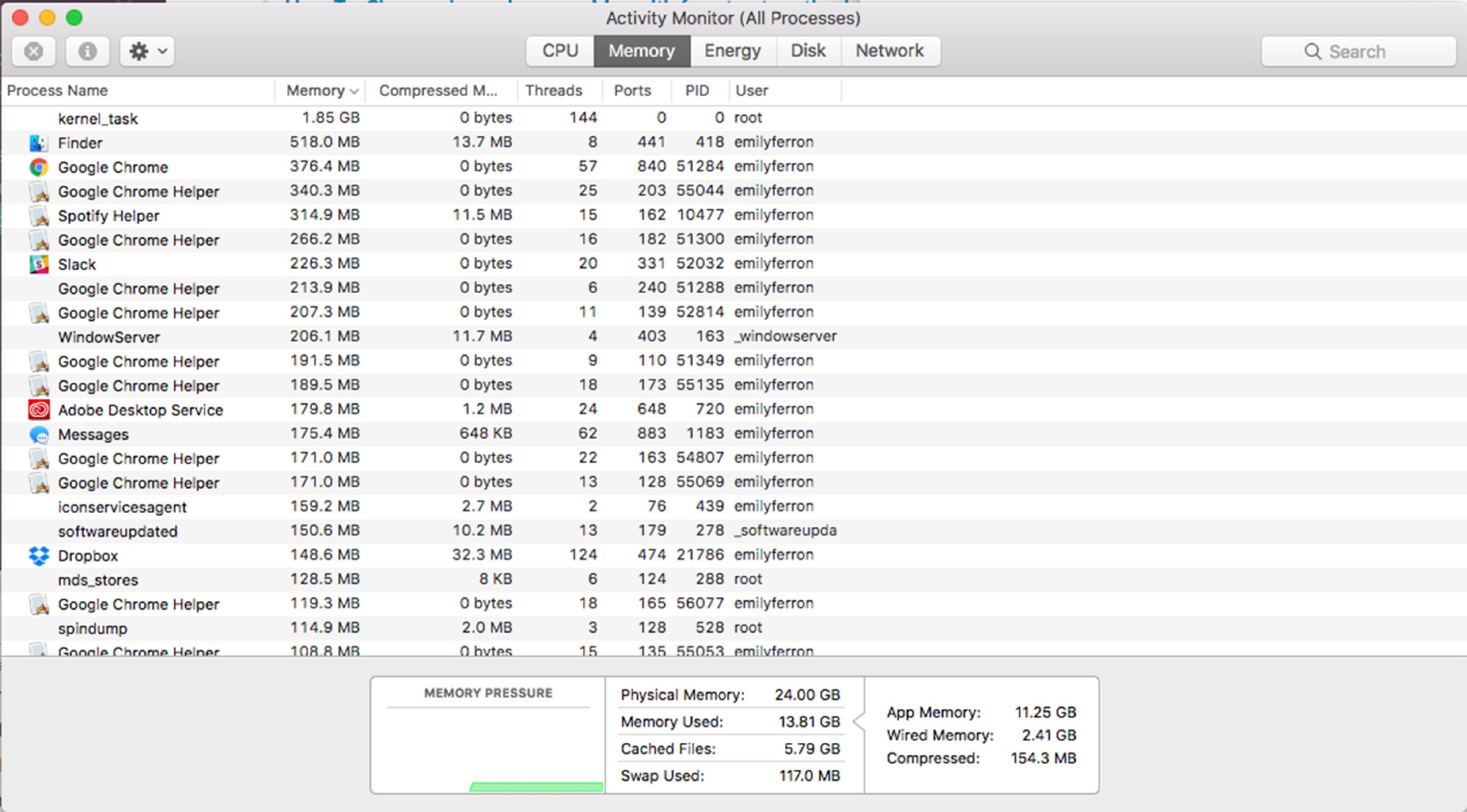The height and width of the screenshot is (812, 1467).
Task: Select the Dropbox process icon
Action: (x=38, y=555)
